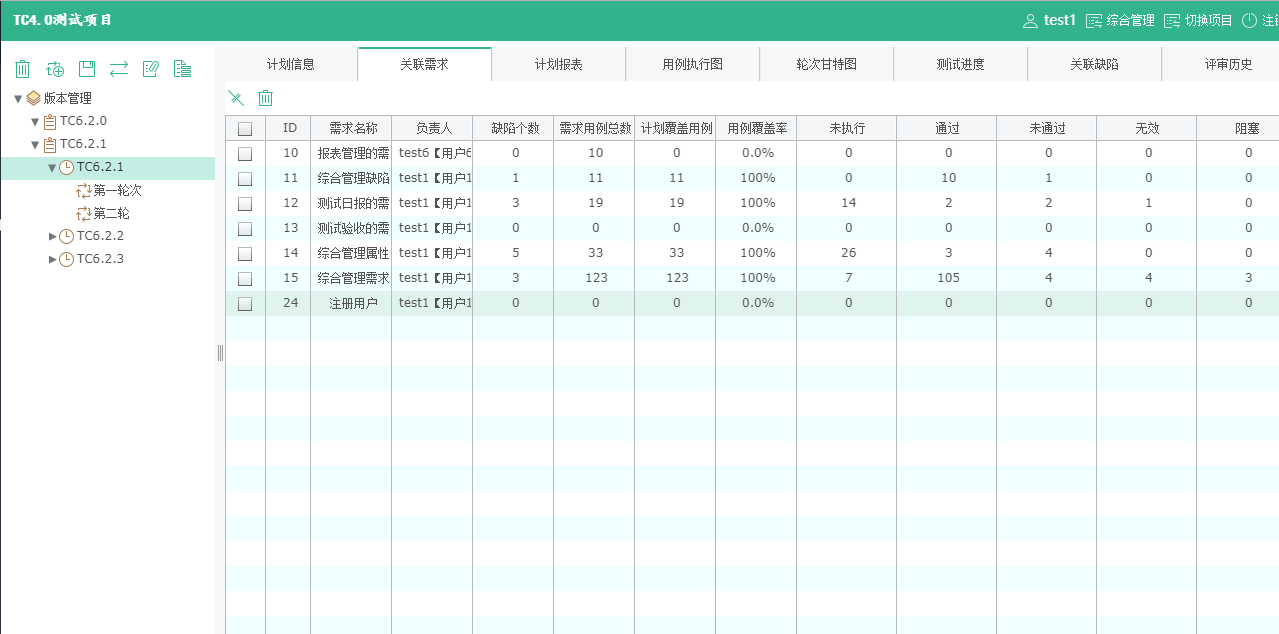The image size is (1279, 634).
Task: Check the box for requirement ID 10
Action: tap(245, 154)
